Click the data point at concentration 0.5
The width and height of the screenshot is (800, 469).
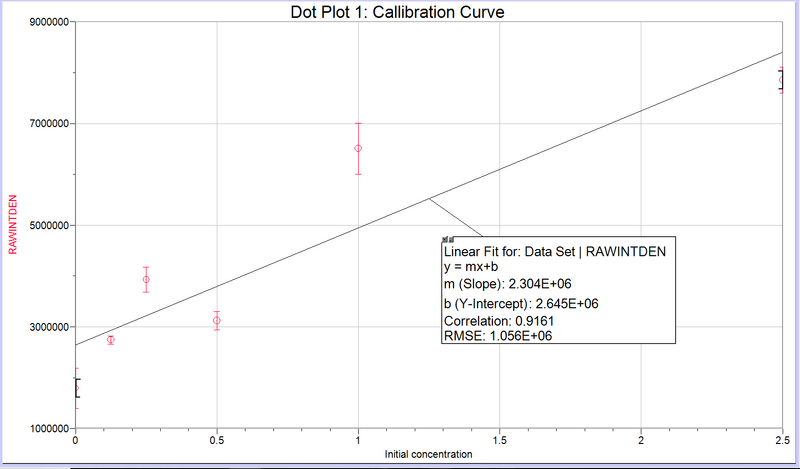(x=217, y=321)
